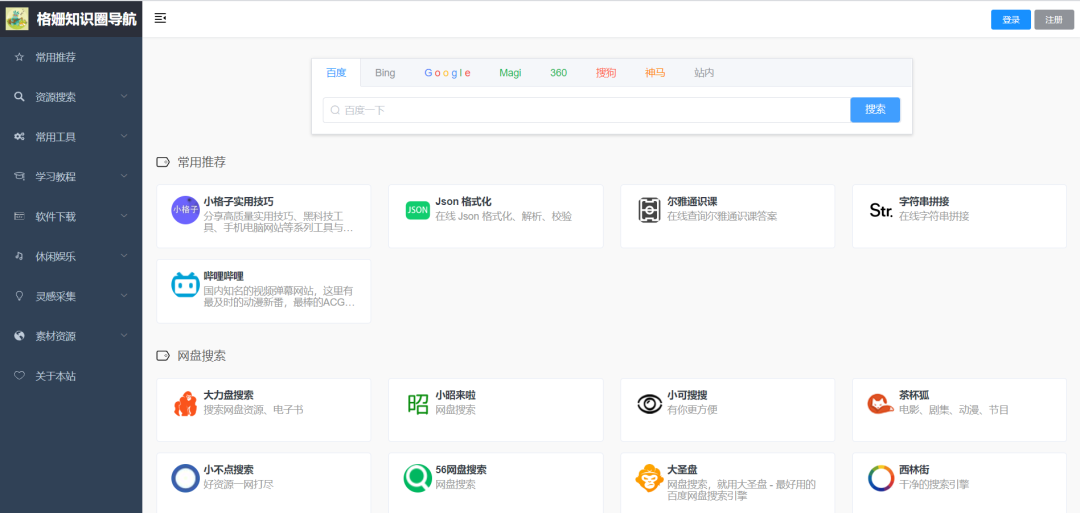
Task: Click the 好资源一网打尽 description text
Action: (x=238, y=485)
